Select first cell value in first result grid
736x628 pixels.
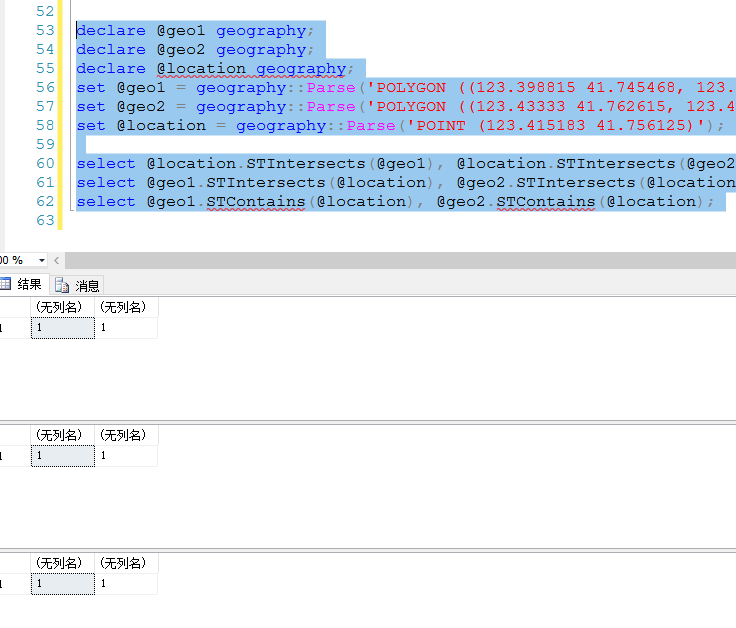[63, 328]
